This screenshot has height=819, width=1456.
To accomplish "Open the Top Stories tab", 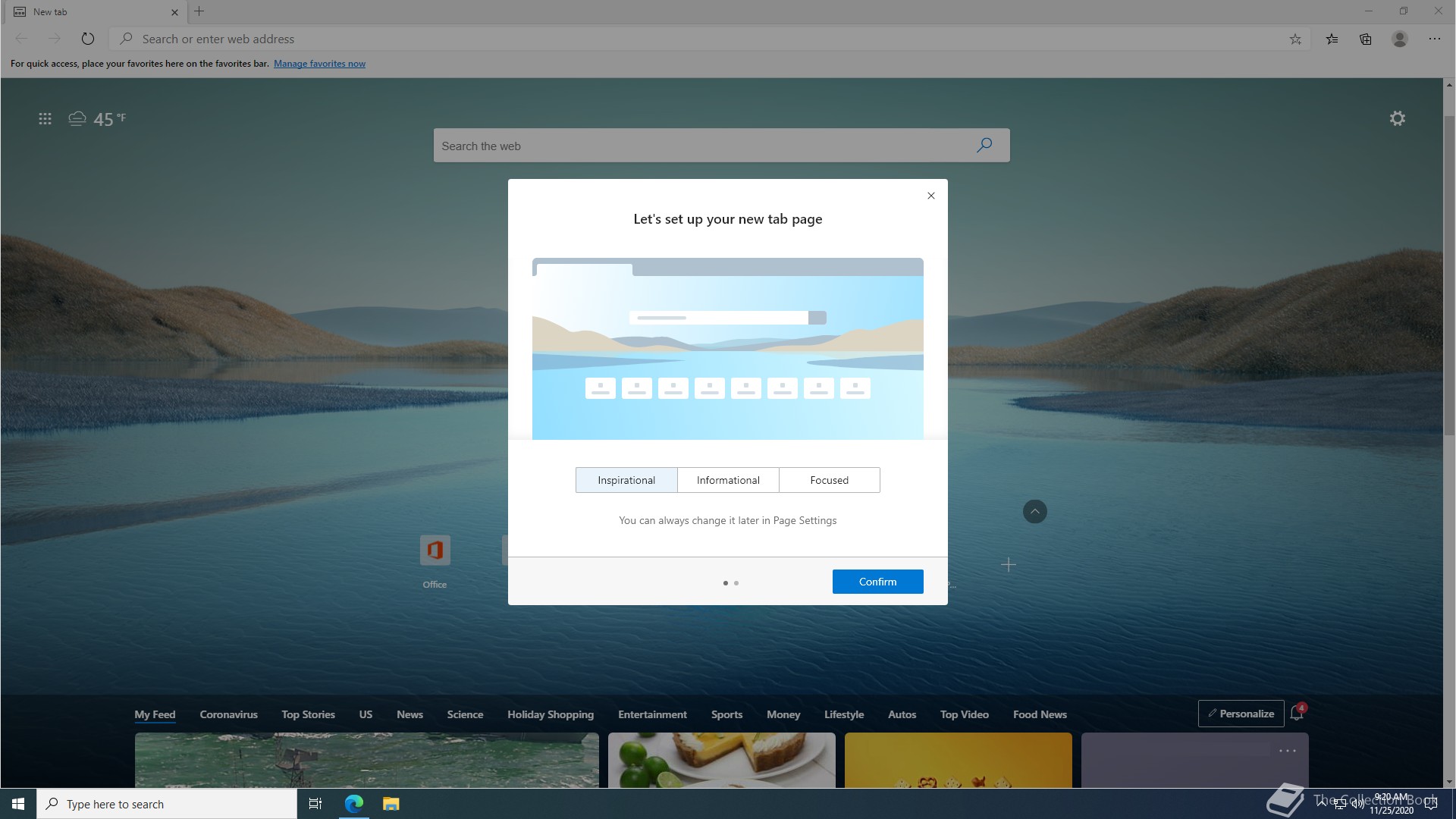I will [x=308, y=714].
